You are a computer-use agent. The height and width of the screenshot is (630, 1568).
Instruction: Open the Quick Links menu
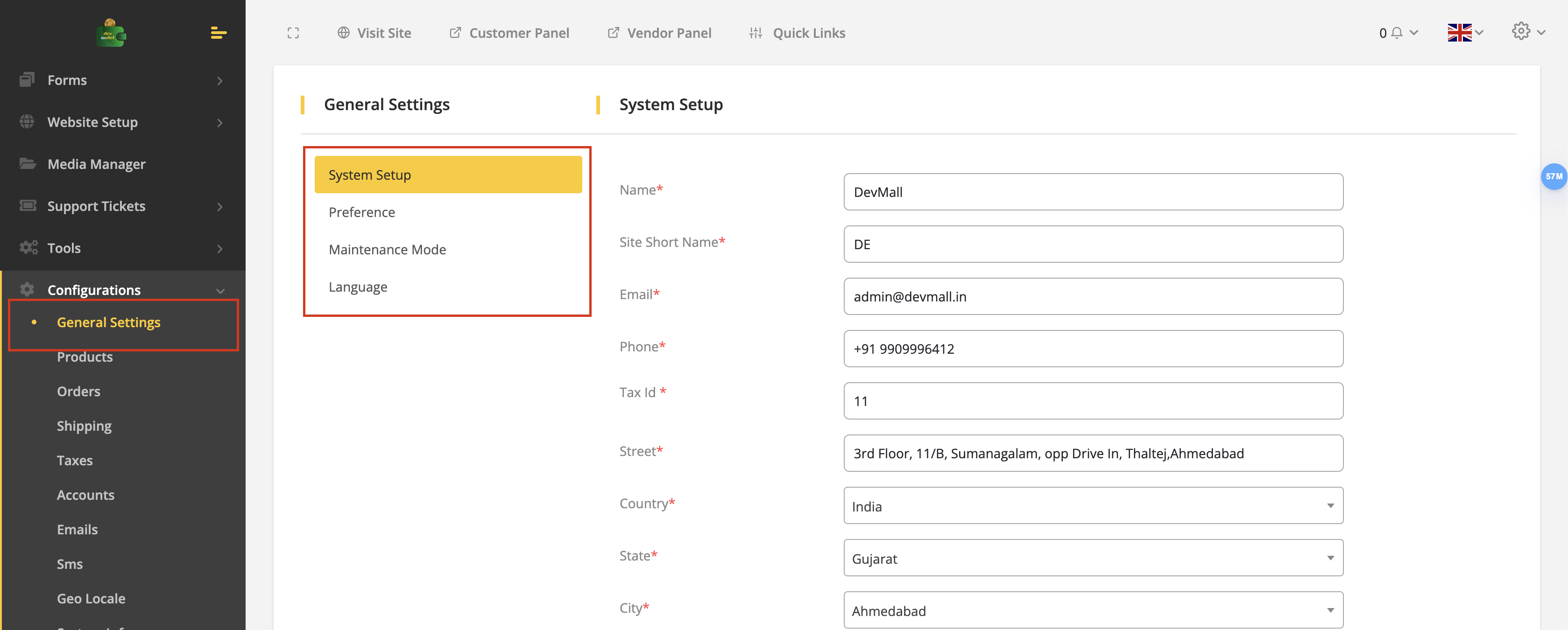(x=809, y=33)
